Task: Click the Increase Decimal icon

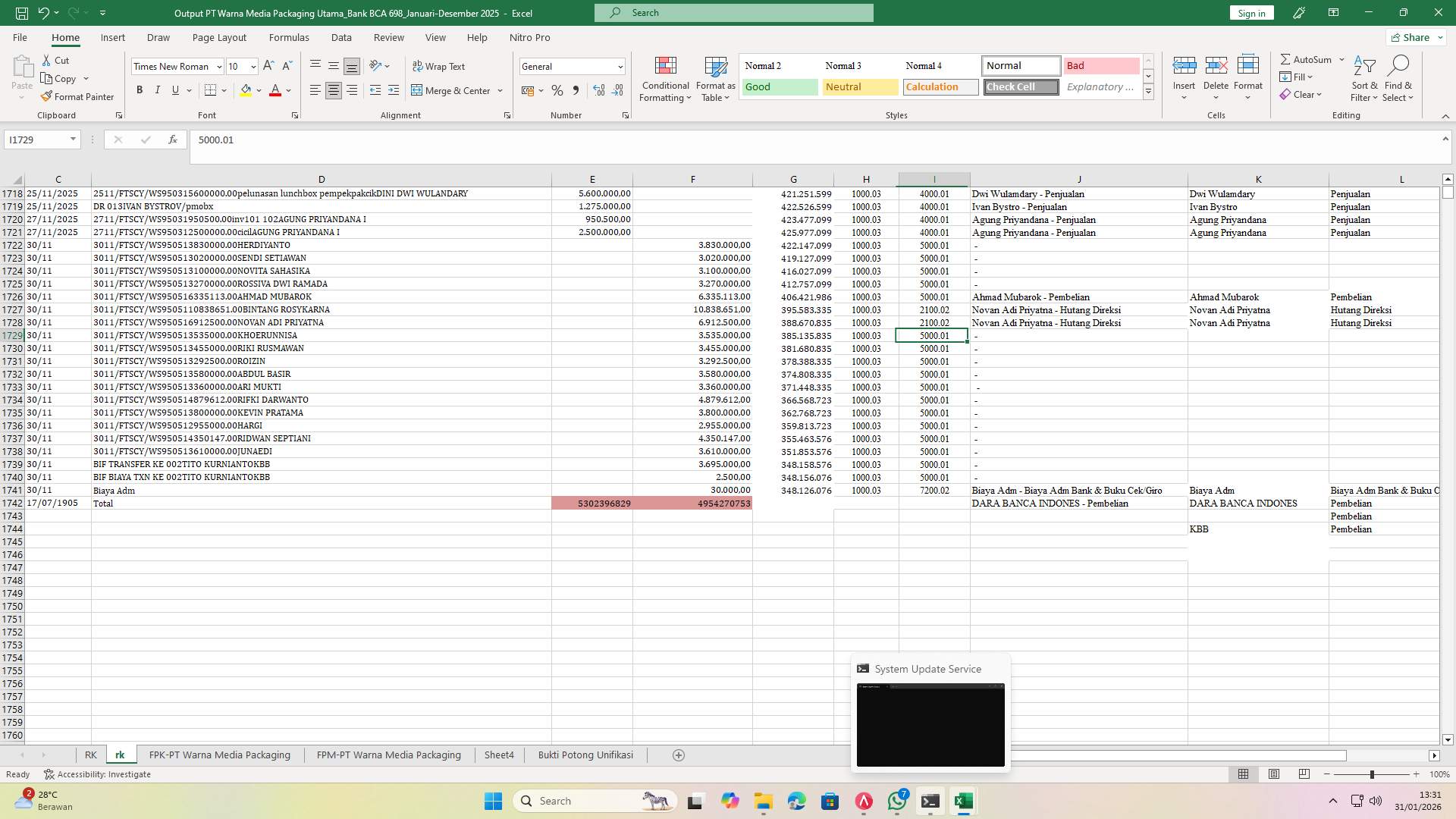Action: tap(598, 90)
